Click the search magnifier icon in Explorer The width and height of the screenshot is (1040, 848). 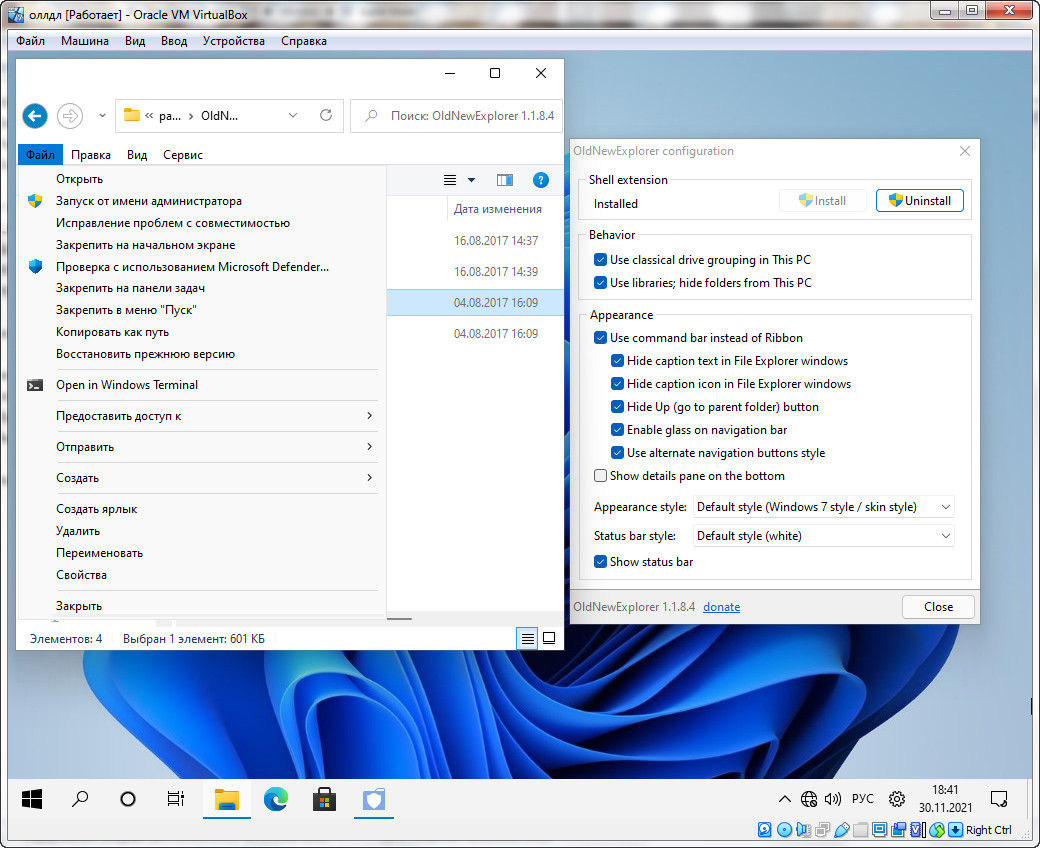371,115
